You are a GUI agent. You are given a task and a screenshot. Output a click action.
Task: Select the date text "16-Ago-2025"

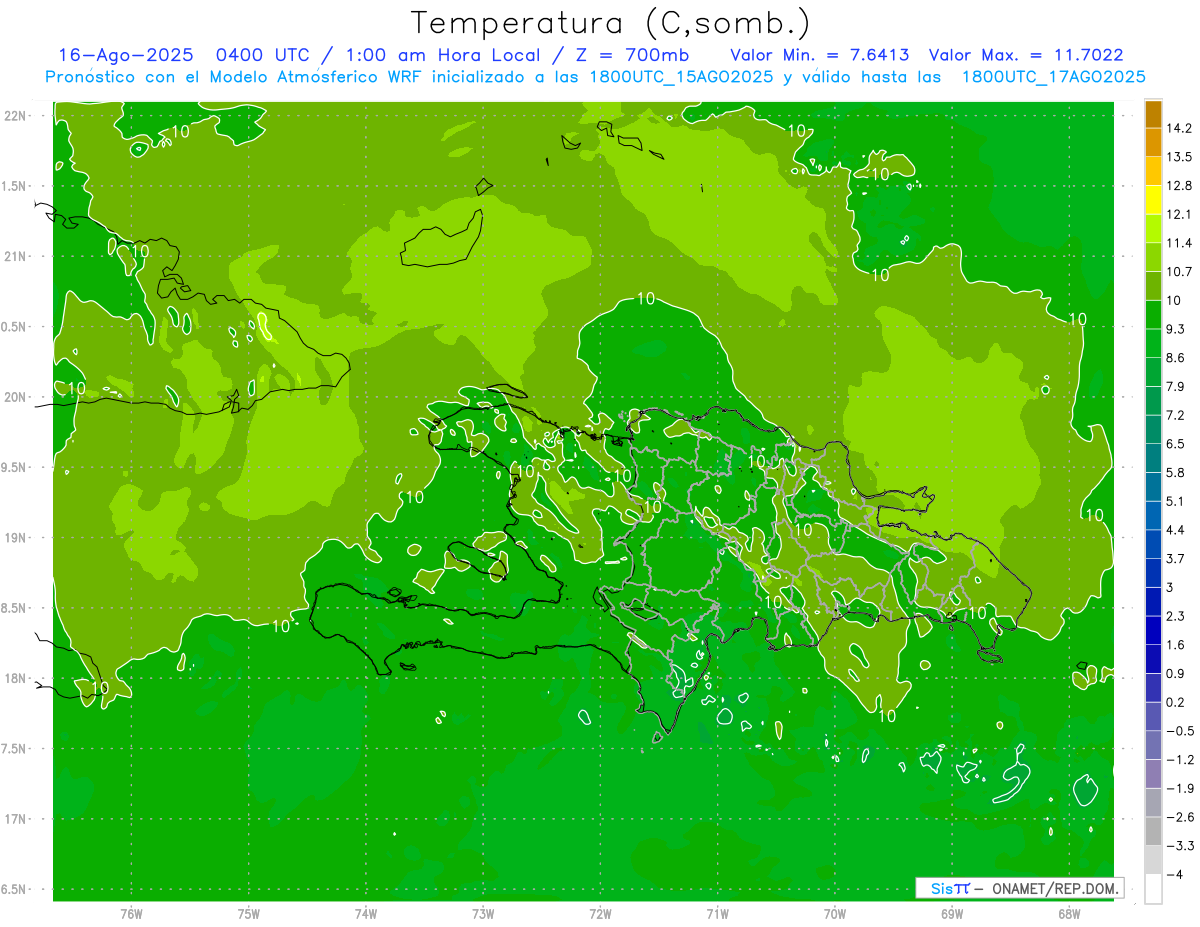(x=125, y=55)
